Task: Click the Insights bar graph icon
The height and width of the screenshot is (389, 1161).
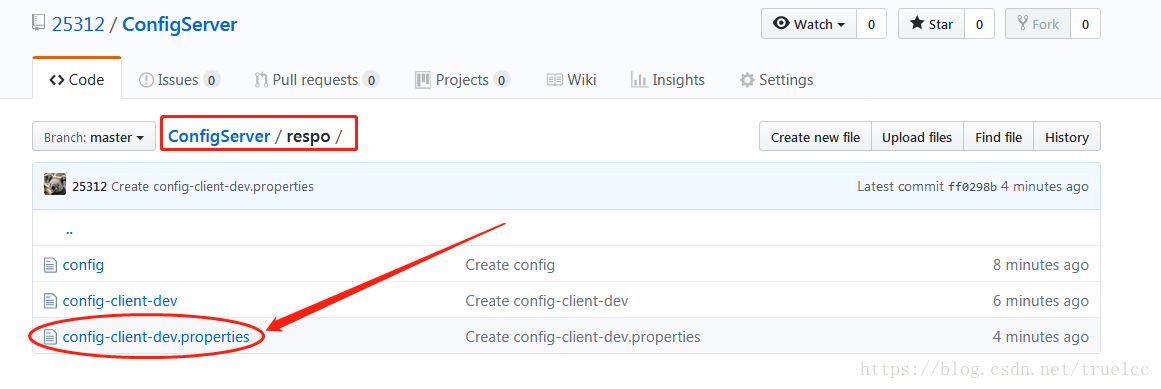Action: [639, 79]
